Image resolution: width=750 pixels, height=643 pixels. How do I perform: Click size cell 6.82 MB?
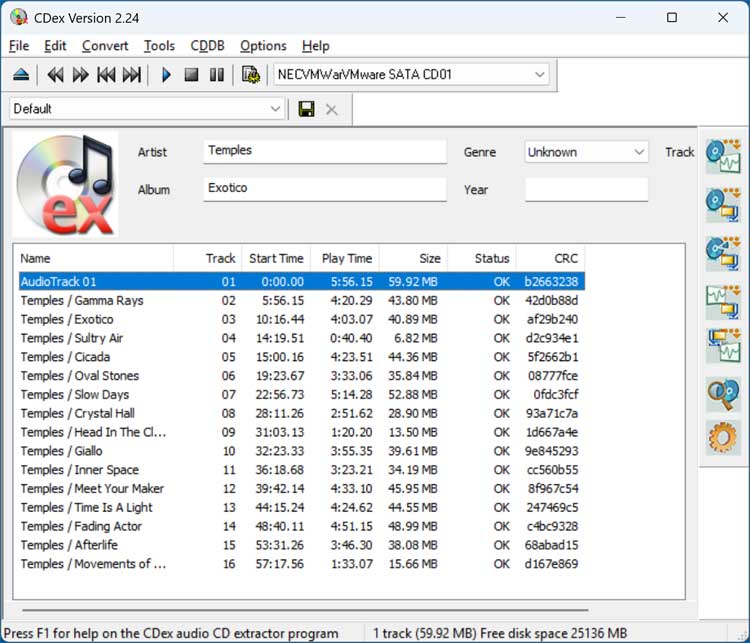coord(415,338)
